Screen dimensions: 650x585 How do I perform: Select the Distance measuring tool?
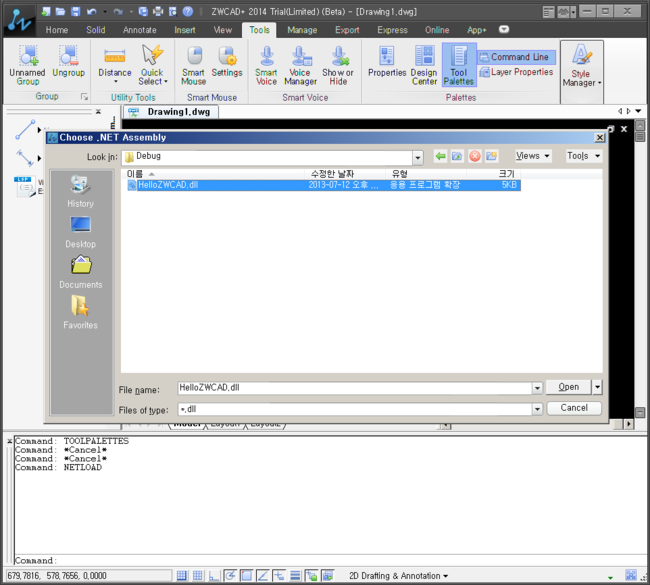pyautogui.click(x=115, y=64)
